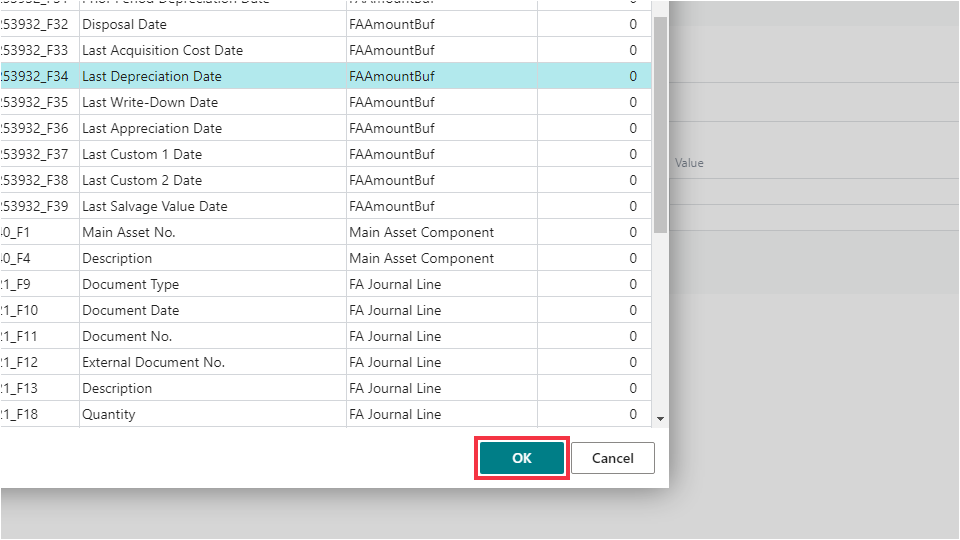
Task: Select the Last Salvage Value Date row
Action: 326,206
